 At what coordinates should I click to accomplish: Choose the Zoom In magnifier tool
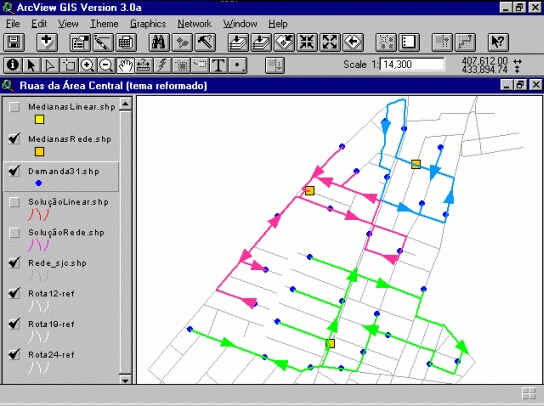pyautogui.click(x=87, y=65)
